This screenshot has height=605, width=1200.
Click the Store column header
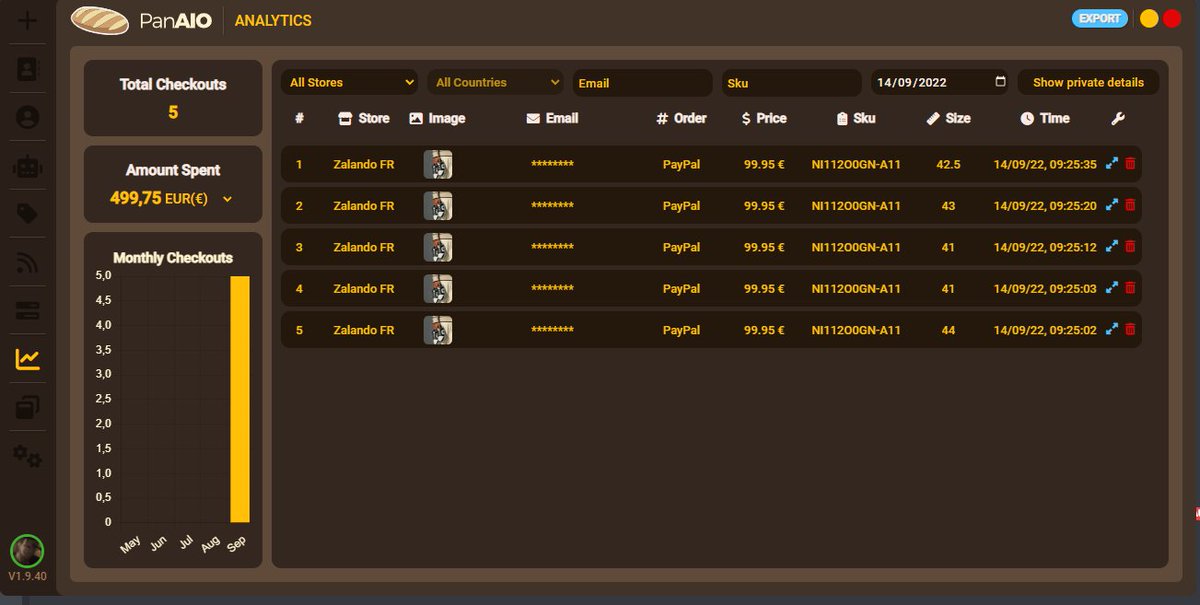tap(364, 118)
